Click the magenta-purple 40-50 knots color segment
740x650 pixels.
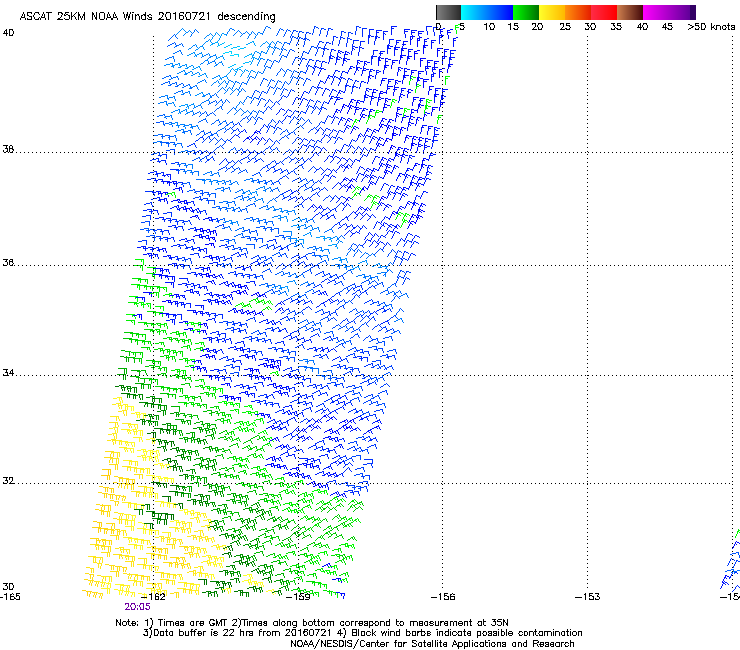pyautogui.click(x=669, y=12)
